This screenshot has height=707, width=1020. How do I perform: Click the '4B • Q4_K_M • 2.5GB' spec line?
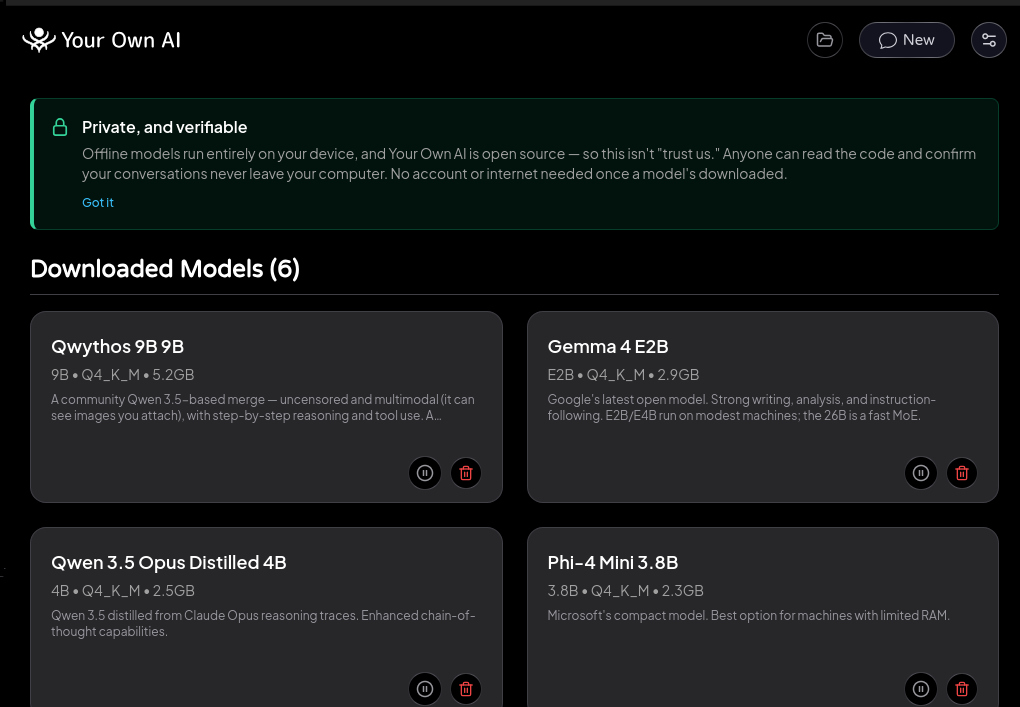tap(123, 591)
